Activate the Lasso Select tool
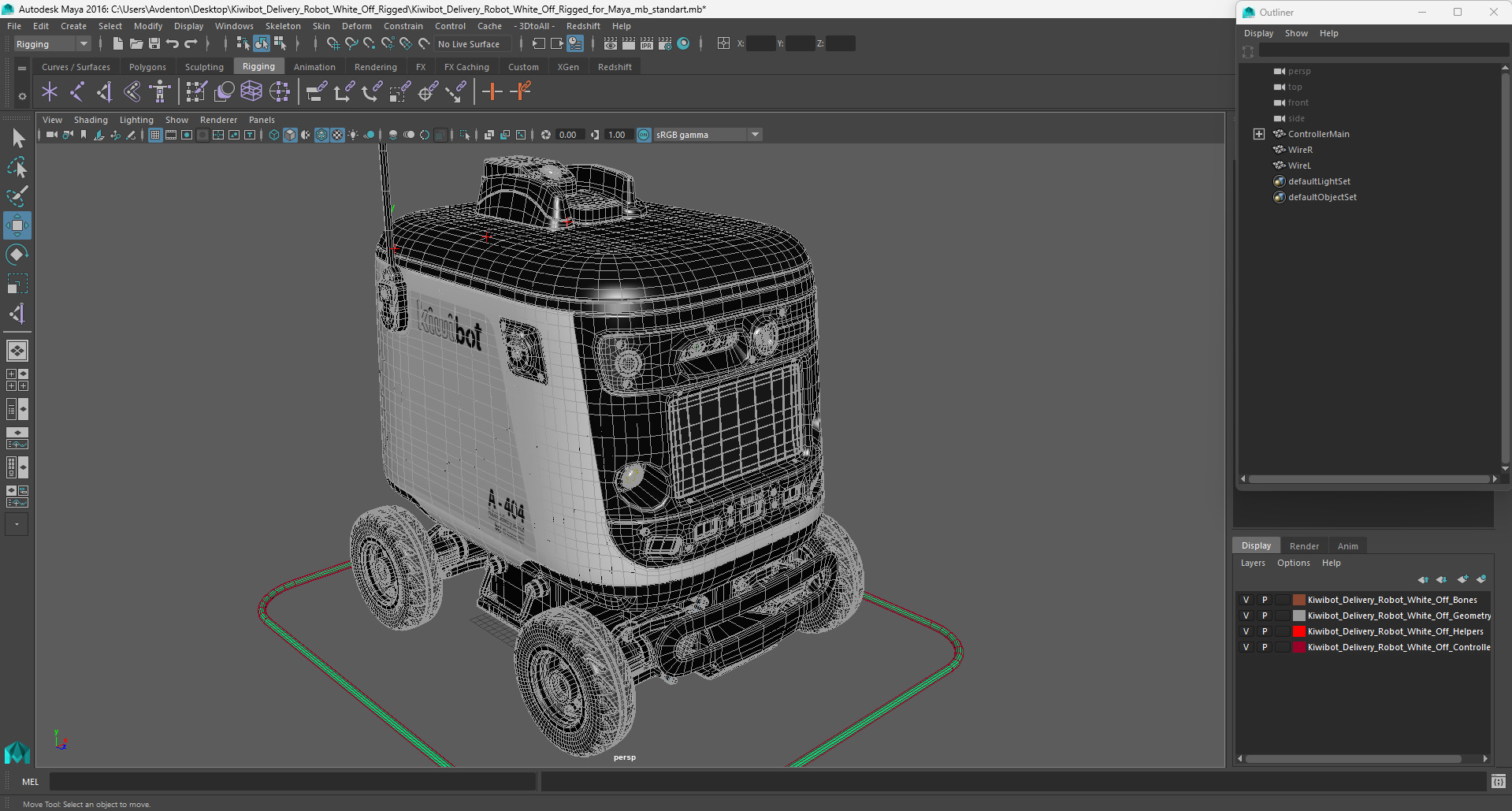The image size is (1512, 811). coord(17,167)
